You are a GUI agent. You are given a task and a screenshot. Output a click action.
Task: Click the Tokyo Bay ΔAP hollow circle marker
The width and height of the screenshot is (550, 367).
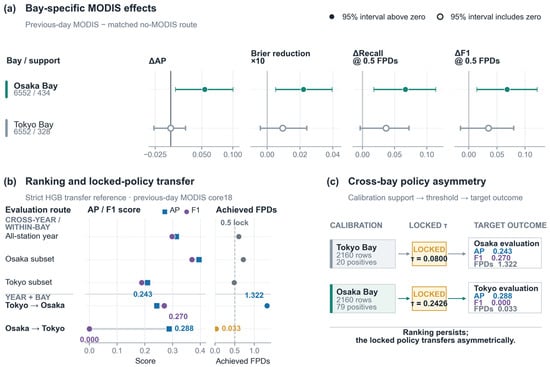(x=170, y=128)
